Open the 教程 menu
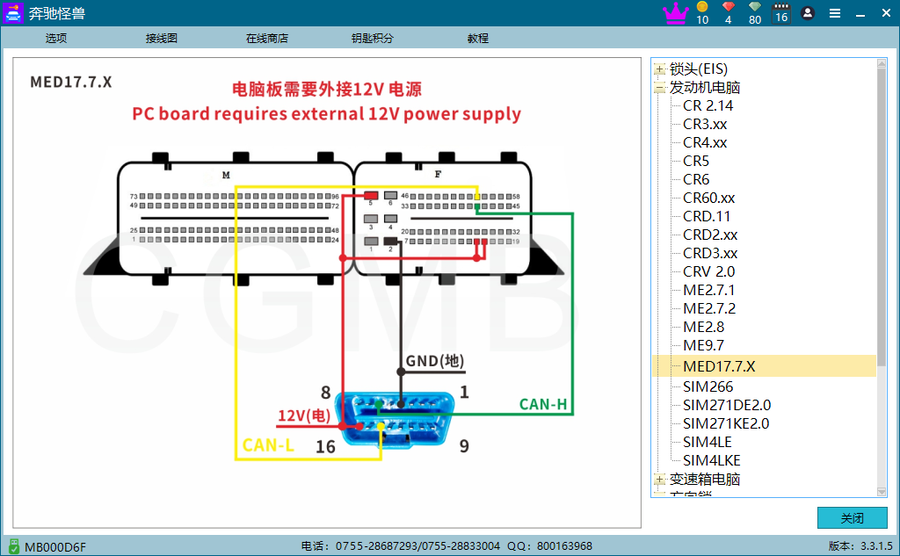The image size is (900, 556). coord(478,38)
